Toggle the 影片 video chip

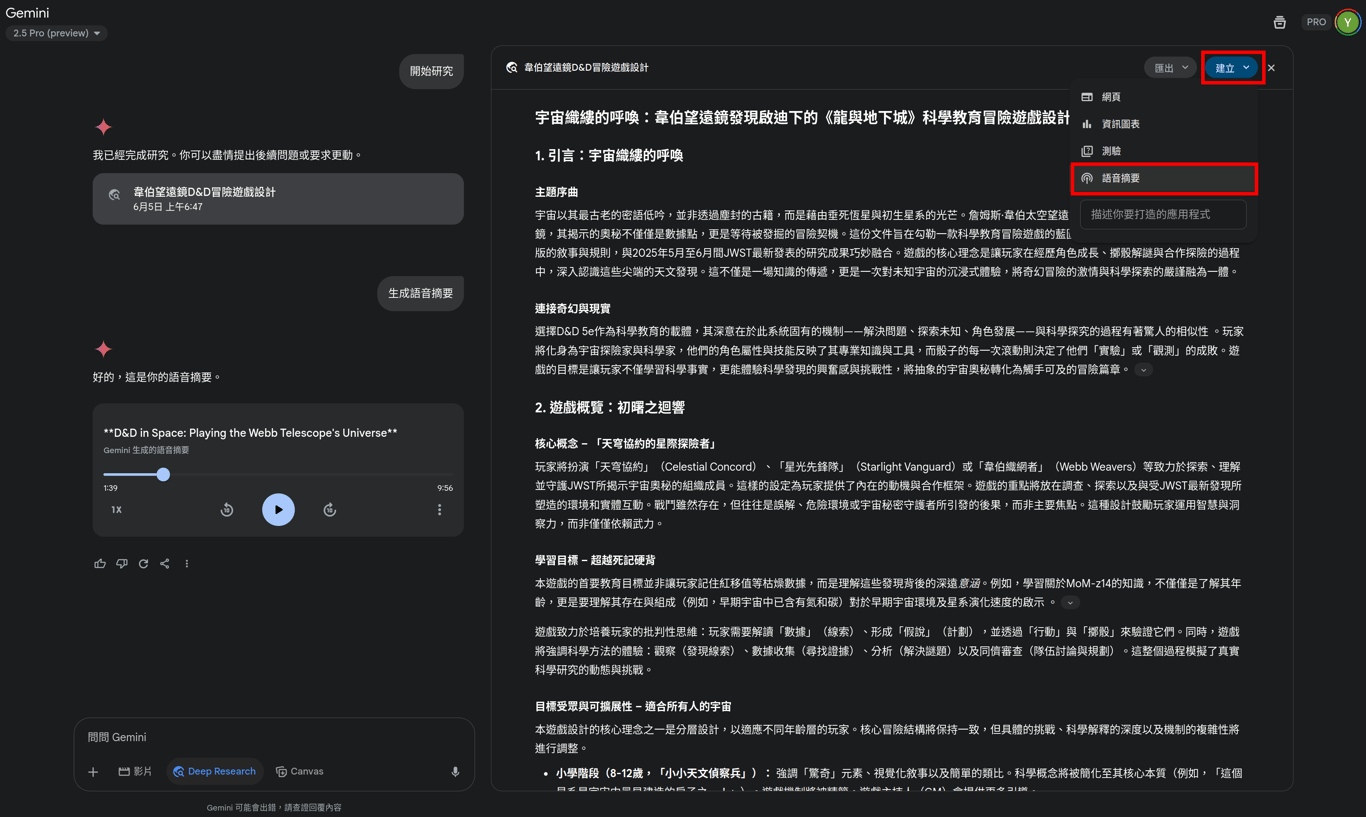tap(135, 772)
